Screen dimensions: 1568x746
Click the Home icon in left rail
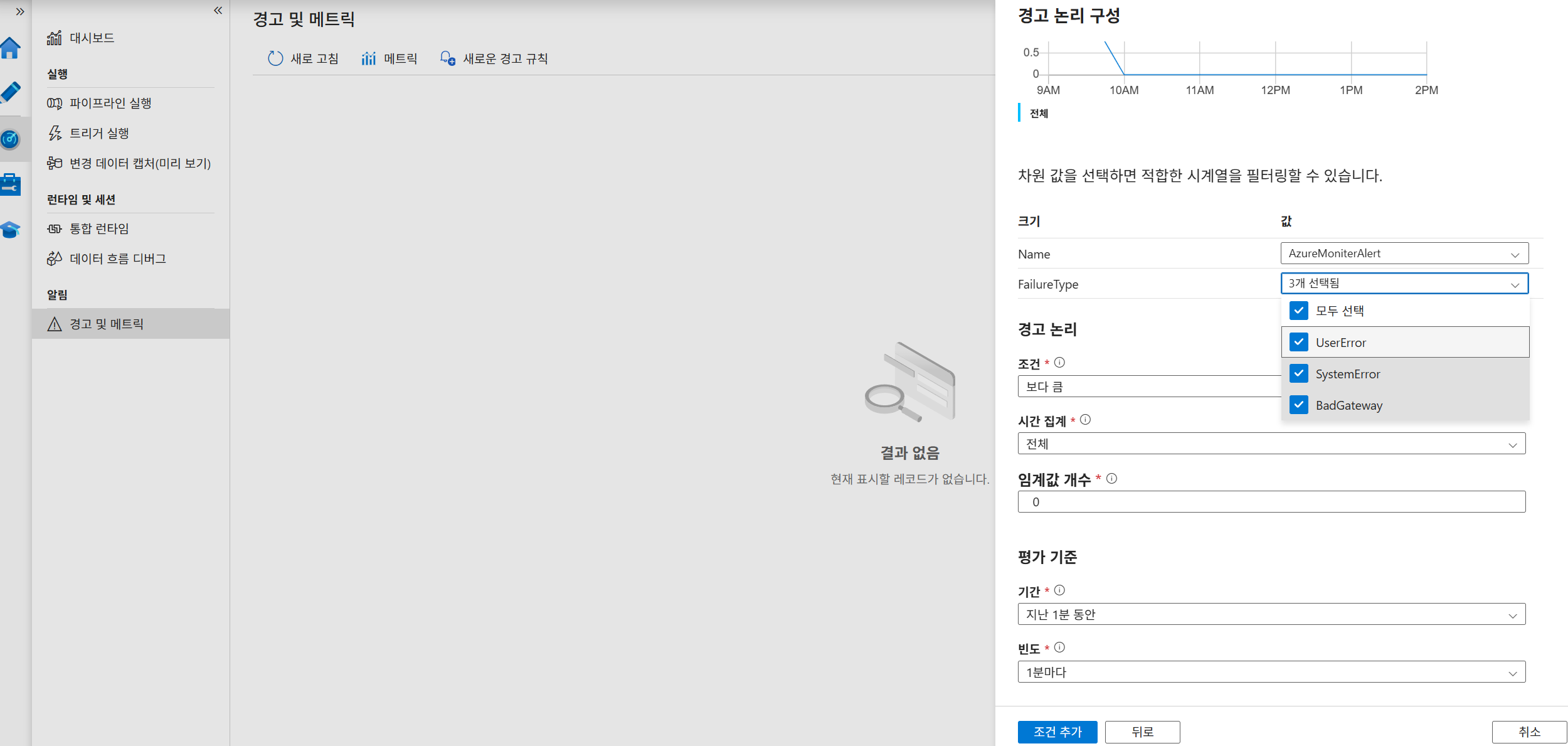tap(10, 48)
